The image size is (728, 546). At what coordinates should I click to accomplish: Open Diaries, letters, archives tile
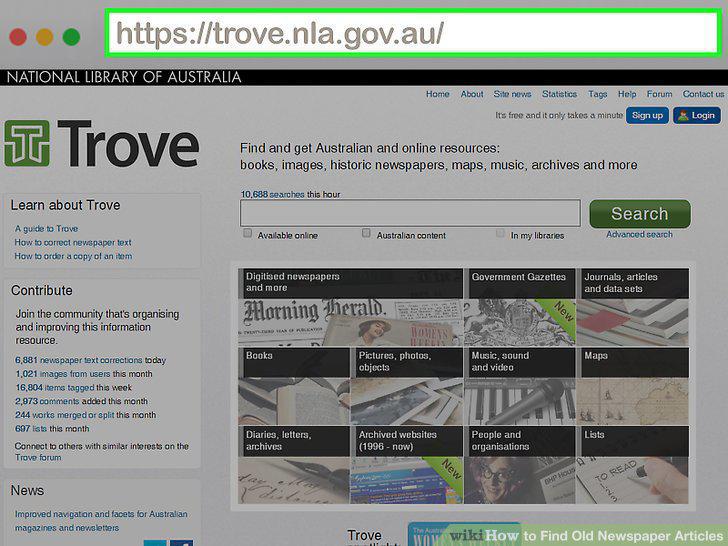point(294,465)
